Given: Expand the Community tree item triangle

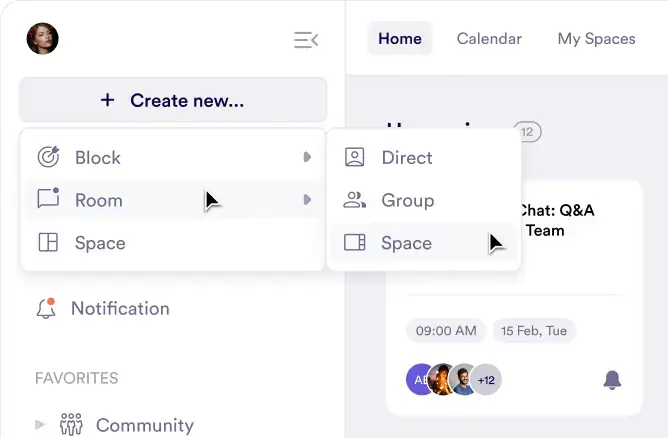Looking at the screenshot, I should tap(40, 425).
